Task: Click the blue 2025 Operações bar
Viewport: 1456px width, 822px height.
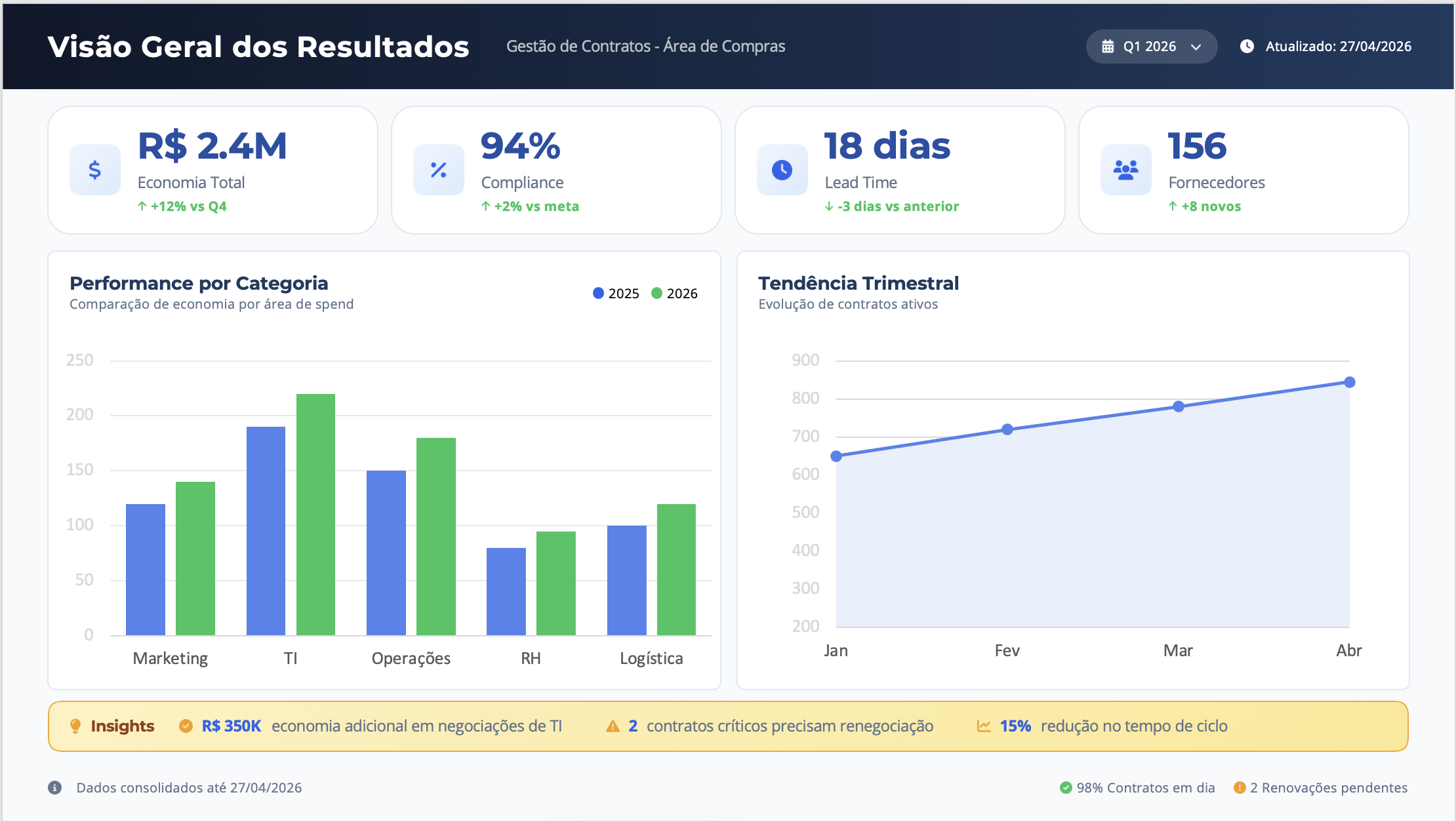Action: point(386,553)
